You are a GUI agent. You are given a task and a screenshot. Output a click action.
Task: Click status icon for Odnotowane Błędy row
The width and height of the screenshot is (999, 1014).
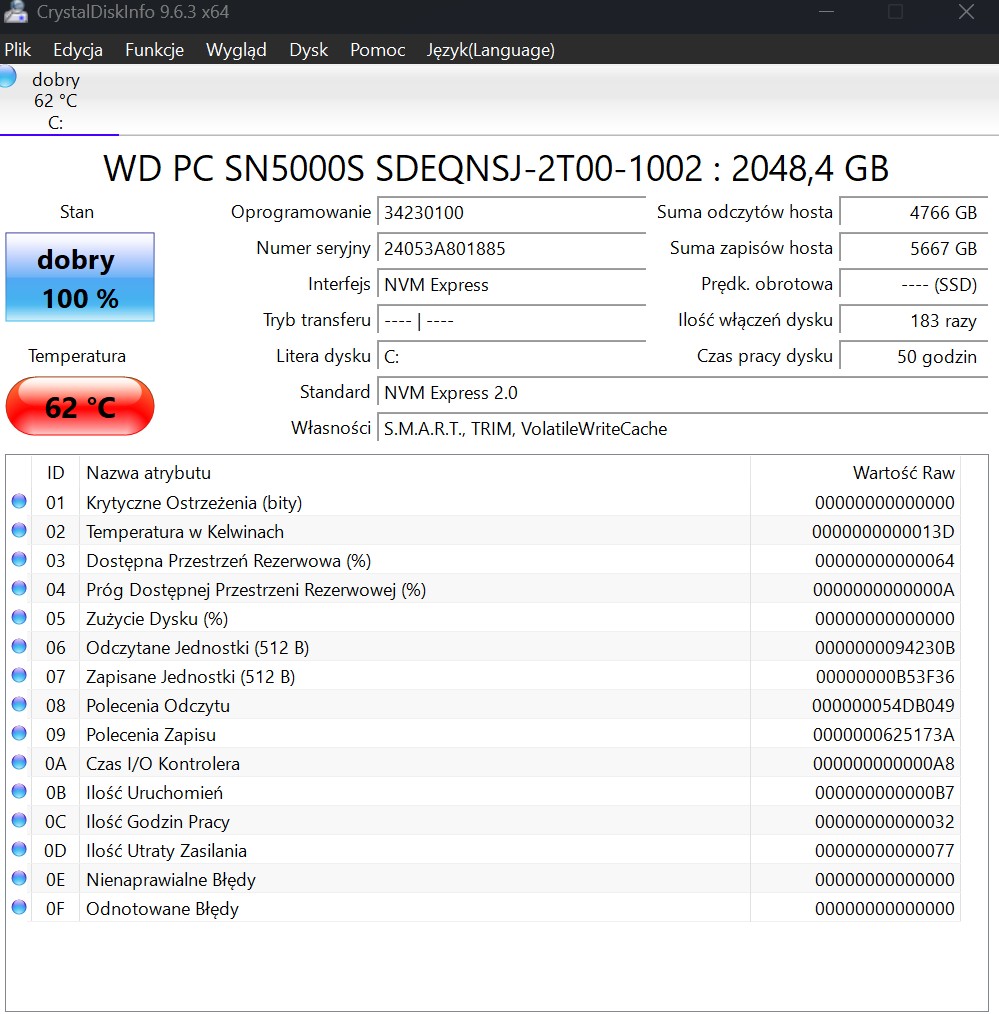(x=19, y=908)
